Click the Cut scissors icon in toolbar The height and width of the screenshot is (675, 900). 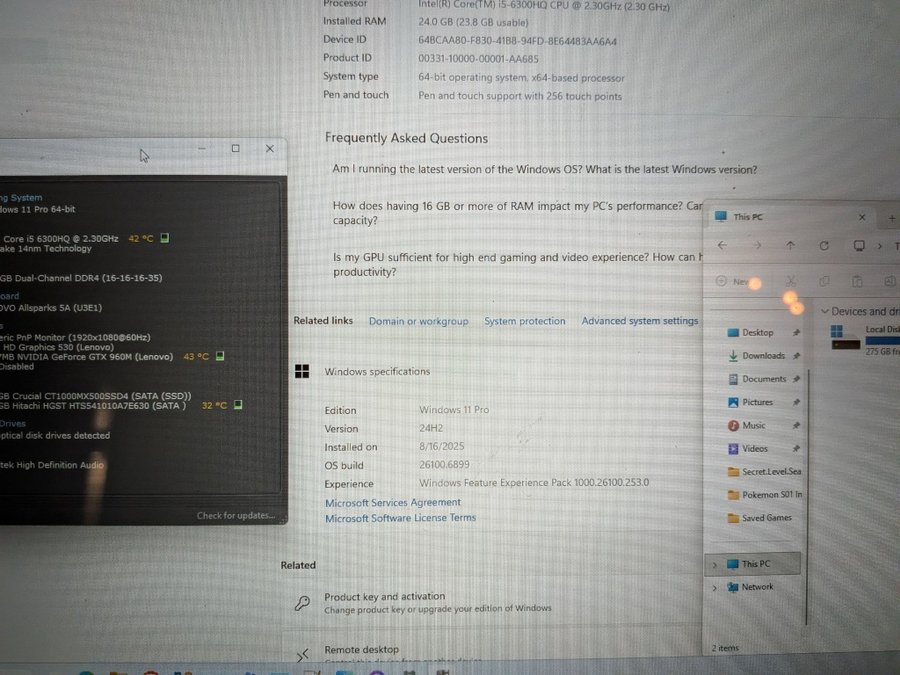tap(791, 282)
